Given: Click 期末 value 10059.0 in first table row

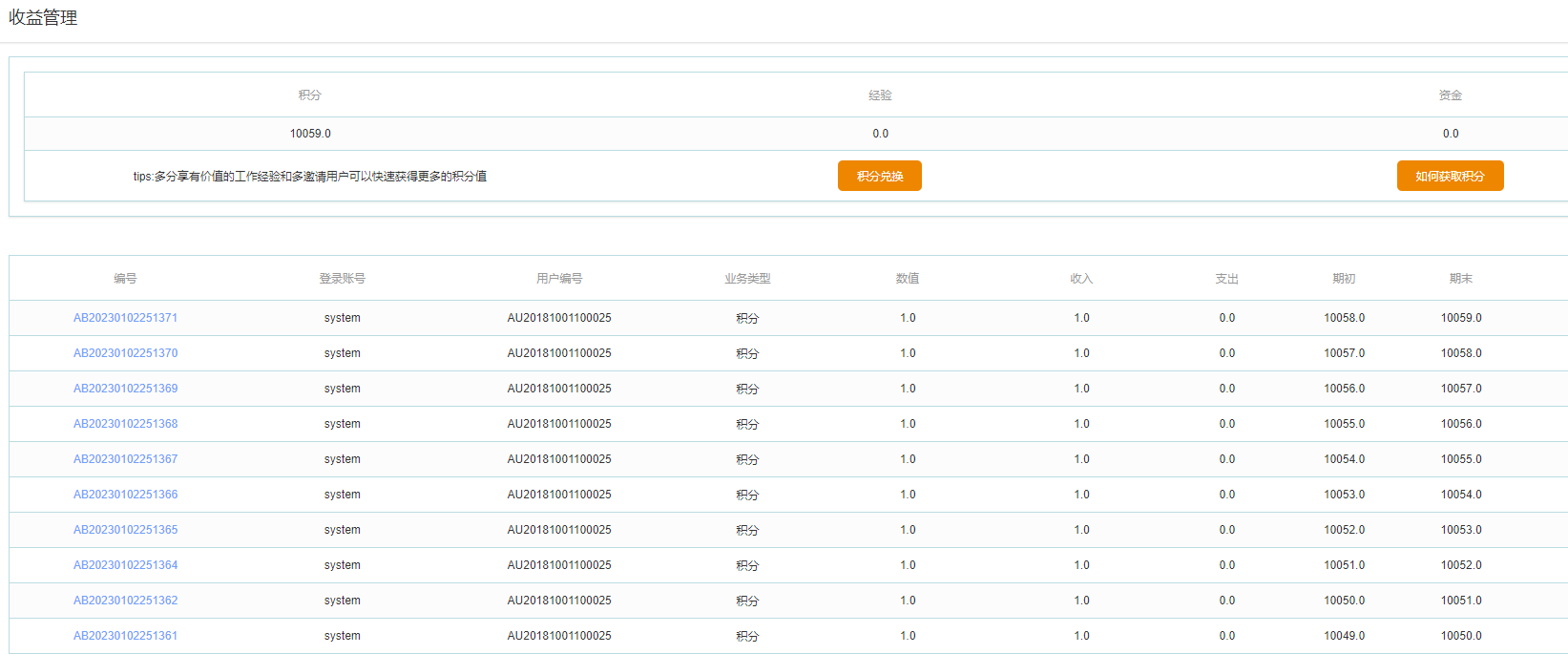Looking at the screenshot, I should pos(1461,318).
